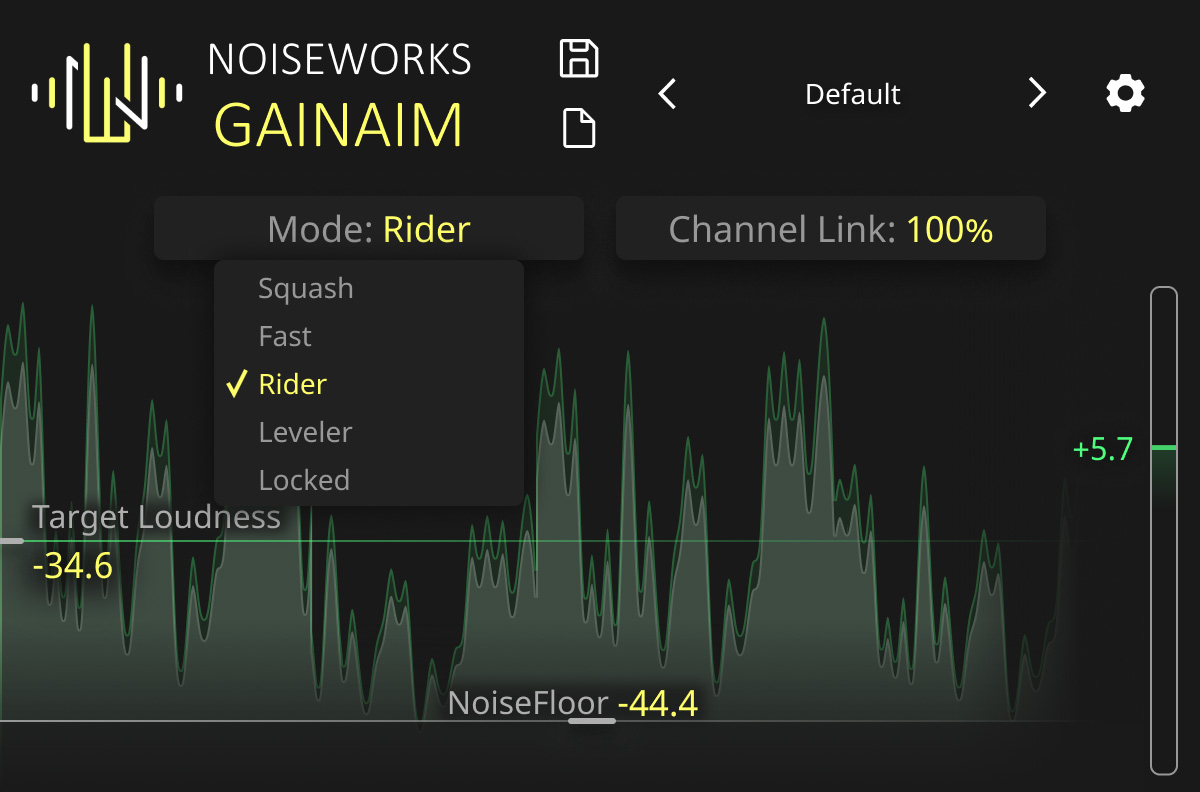Click the Target Loudness slider handle
1200x792 pixels.
tap(10, 541)
